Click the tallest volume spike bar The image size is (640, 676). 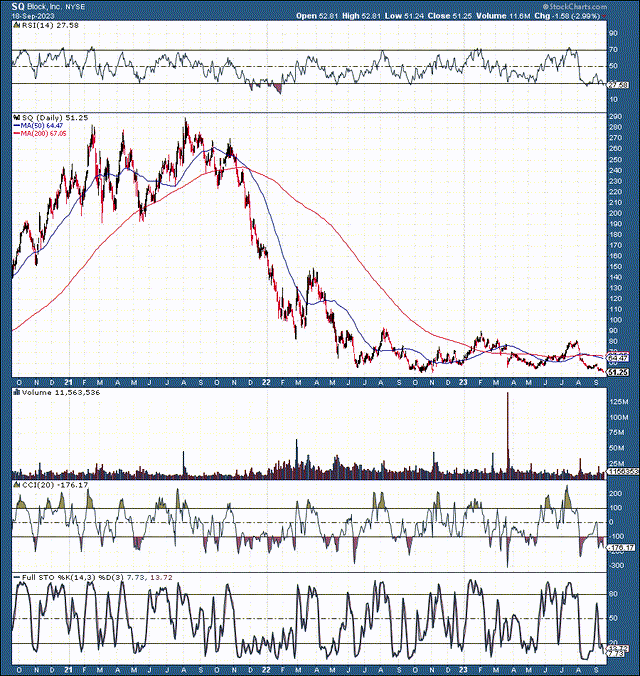(508, 435)
